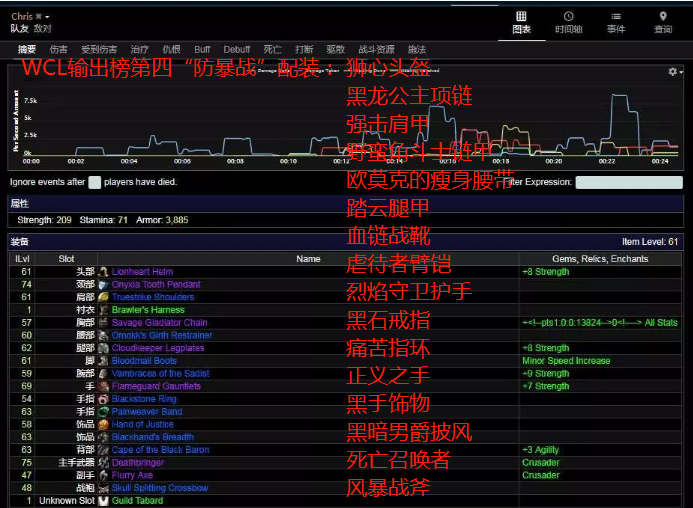Open the Debuff tab

coord(236,50)
